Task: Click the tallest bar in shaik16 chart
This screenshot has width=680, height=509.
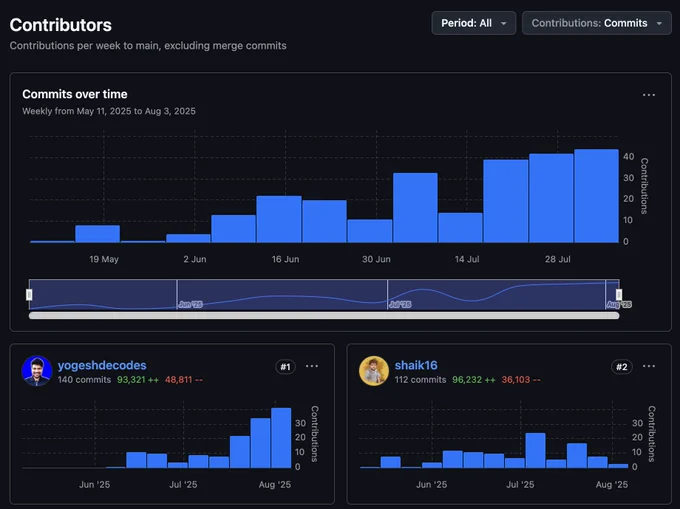Action: 535,450
